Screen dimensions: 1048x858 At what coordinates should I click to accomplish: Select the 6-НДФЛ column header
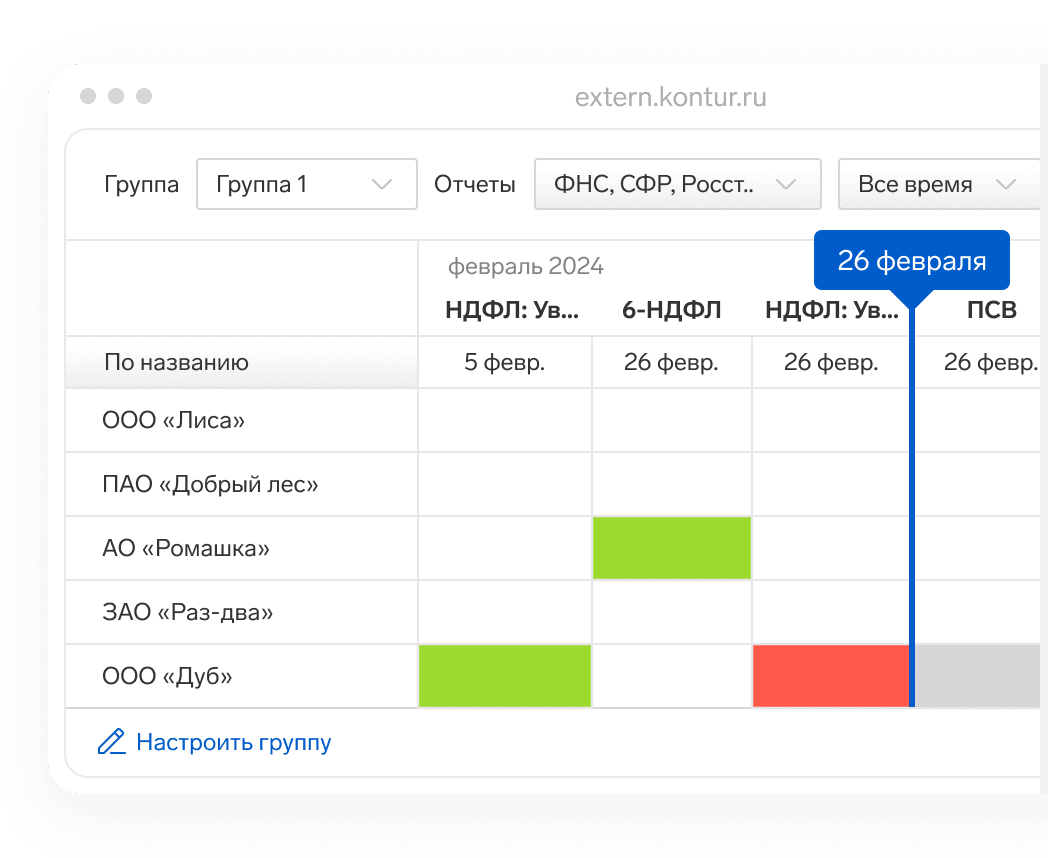coord(671,310)
